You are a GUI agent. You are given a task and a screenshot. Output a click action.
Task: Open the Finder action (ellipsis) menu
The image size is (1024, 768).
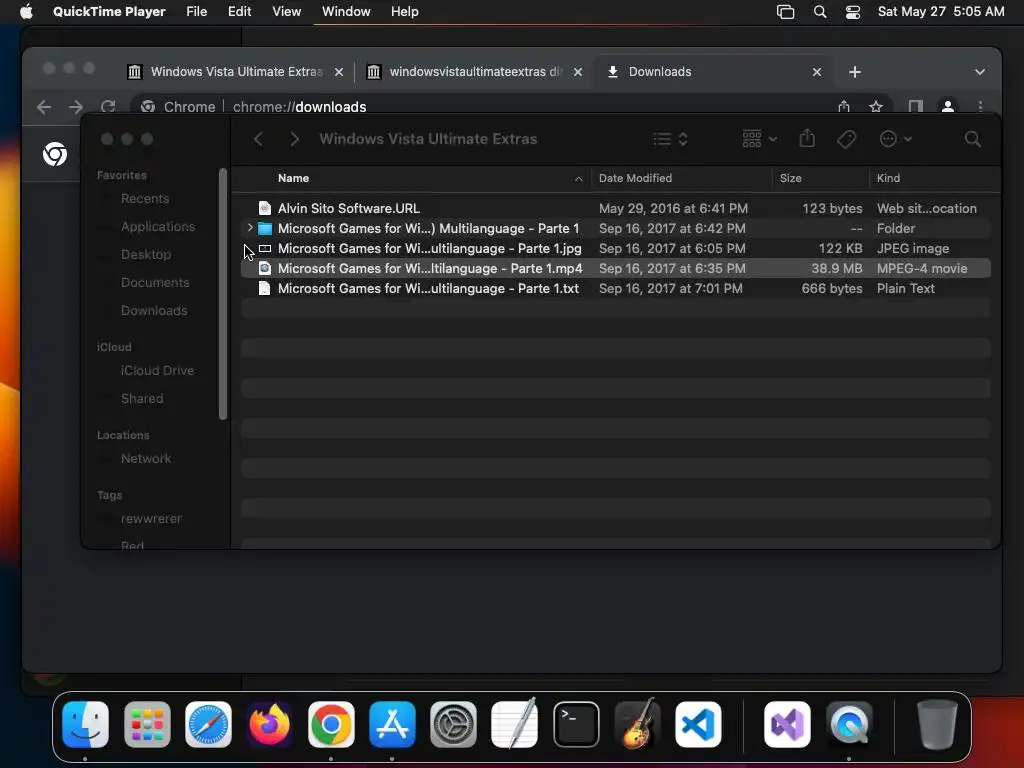(x=895, y=139)
